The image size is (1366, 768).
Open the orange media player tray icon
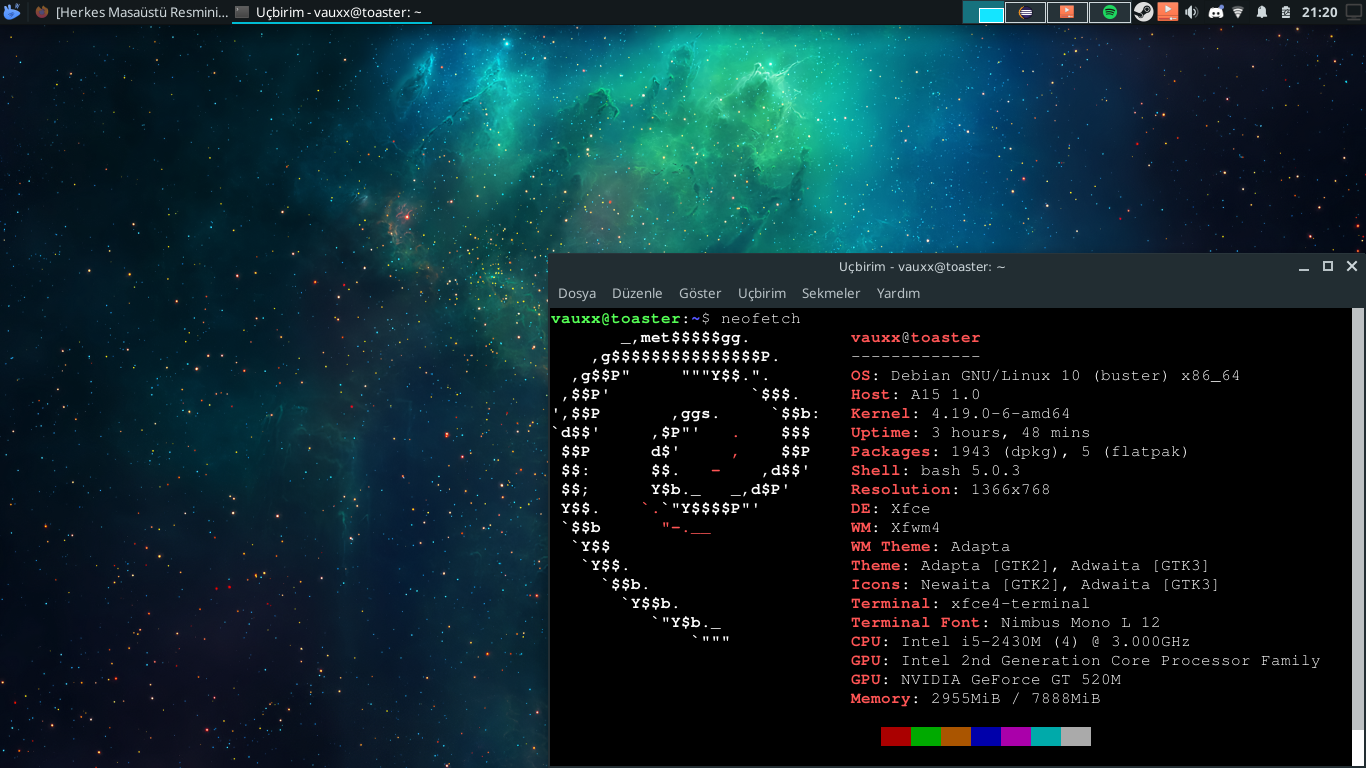pyautogui.click(x=1167, y=12)
